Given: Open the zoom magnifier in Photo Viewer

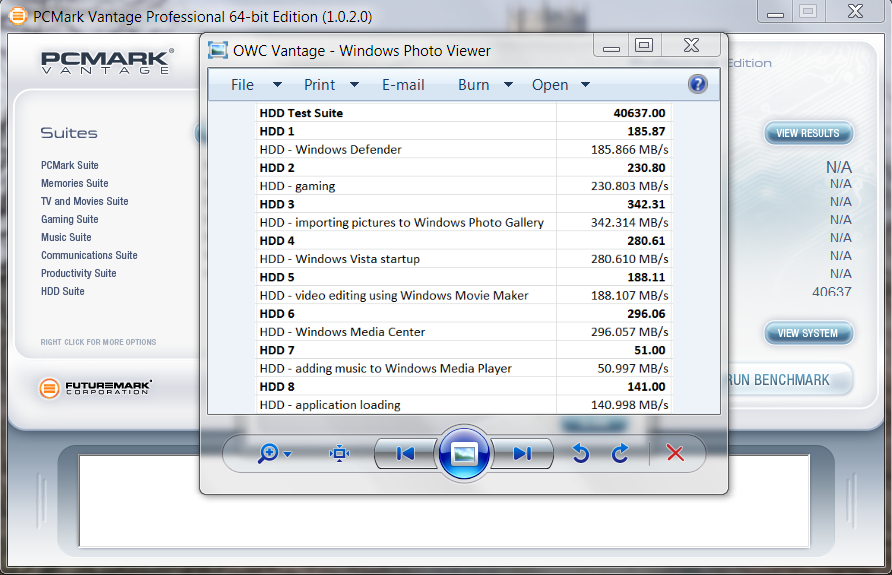Looking at the screenshot, I should click(269, 453).
